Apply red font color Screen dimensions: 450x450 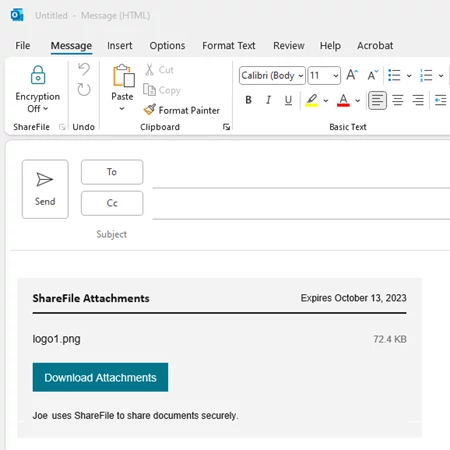pyautogui.click(x=343, y=100)
